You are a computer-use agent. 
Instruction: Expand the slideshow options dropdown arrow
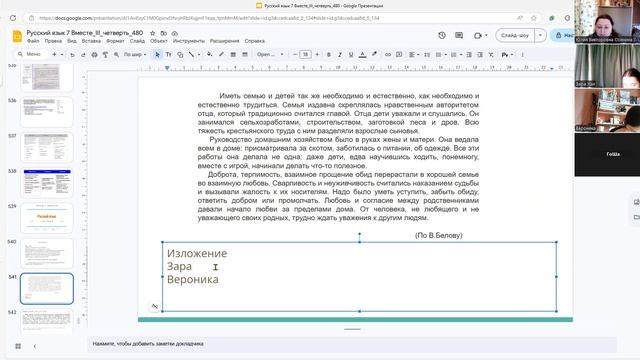540,36
